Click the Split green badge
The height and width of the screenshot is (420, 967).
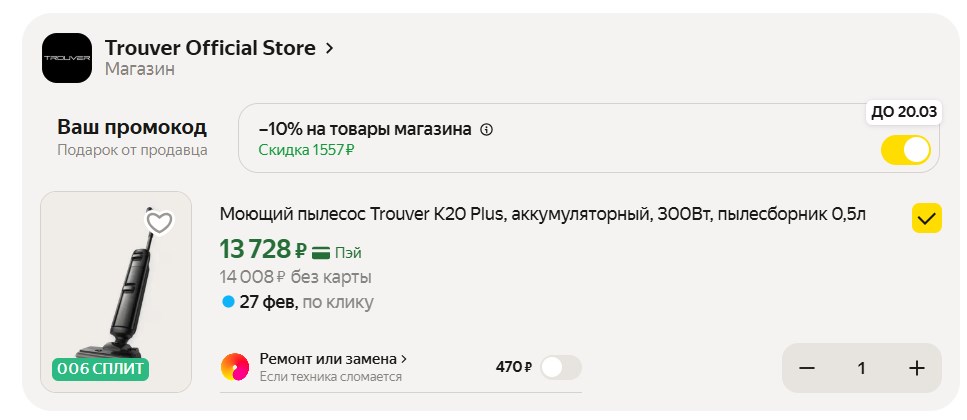(101, 369)
